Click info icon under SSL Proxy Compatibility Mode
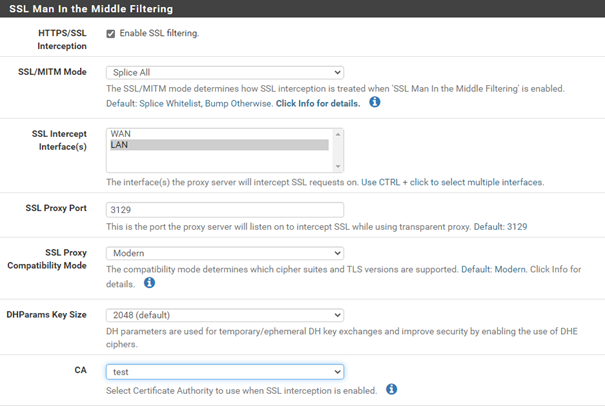The image size is (605, 406). [x=149, y=283]
